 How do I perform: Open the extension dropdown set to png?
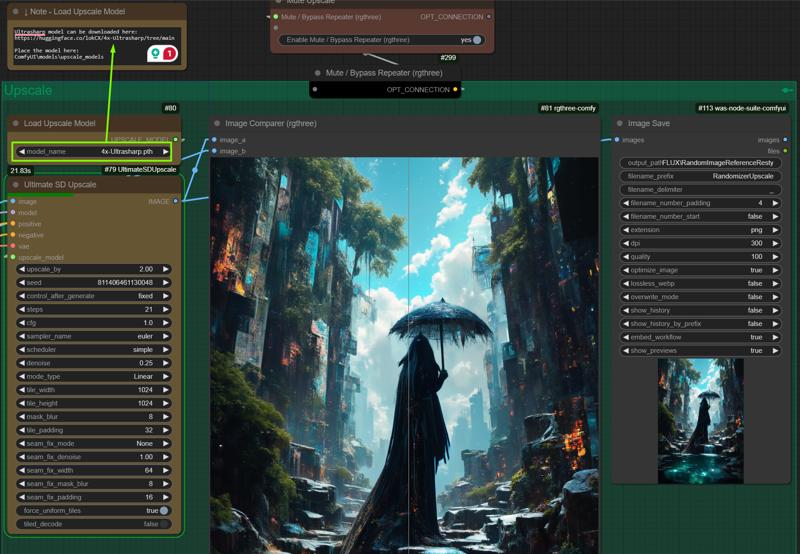click(700, 230)
